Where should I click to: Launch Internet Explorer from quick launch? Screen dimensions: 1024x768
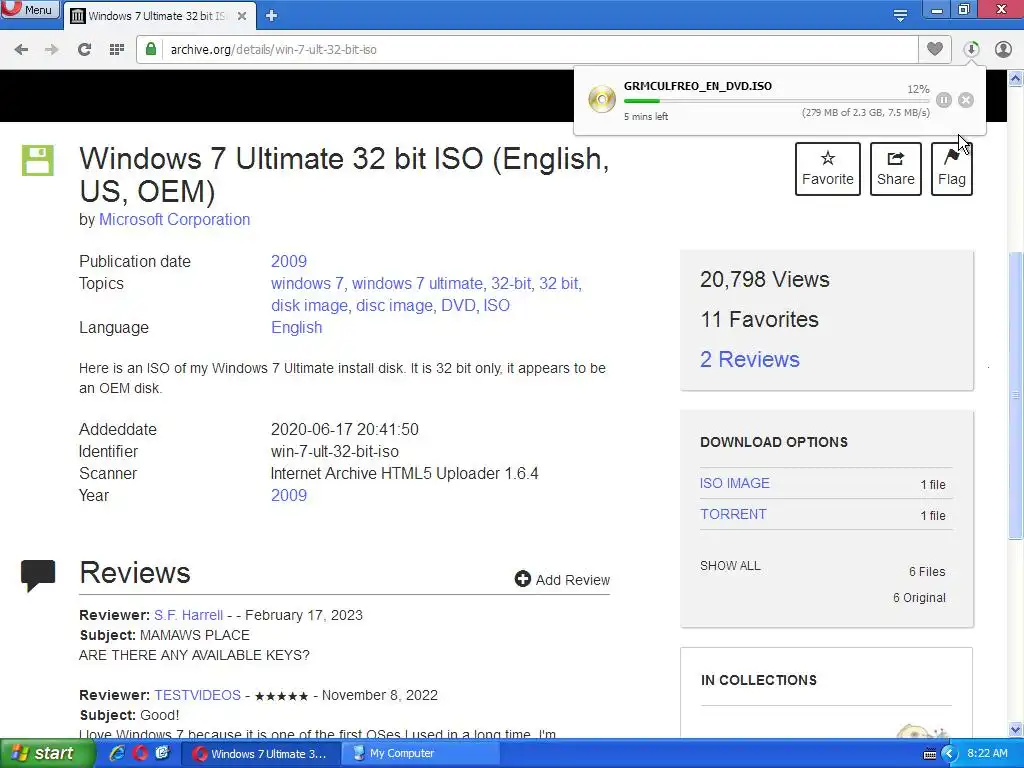(117, 753)
